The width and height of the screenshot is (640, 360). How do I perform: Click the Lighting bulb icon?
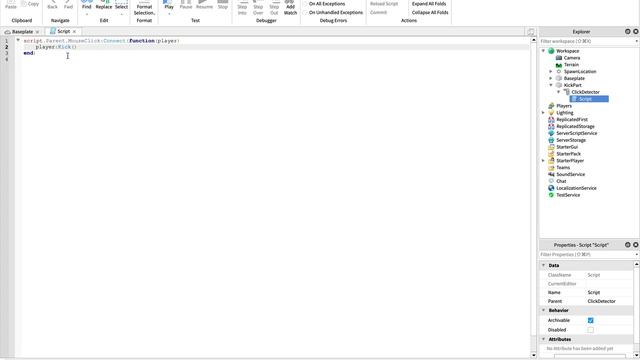pyautogui.click(x=551, y=113)
